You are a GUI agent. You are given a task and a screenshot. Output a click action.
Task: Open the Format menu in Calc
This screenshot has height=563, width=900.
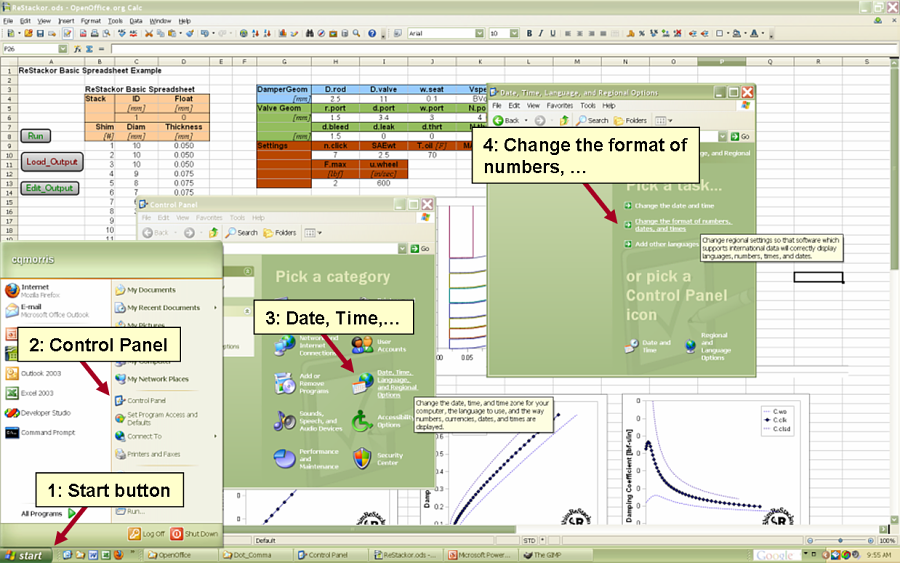pyautogui.click(x=91, y=21)
